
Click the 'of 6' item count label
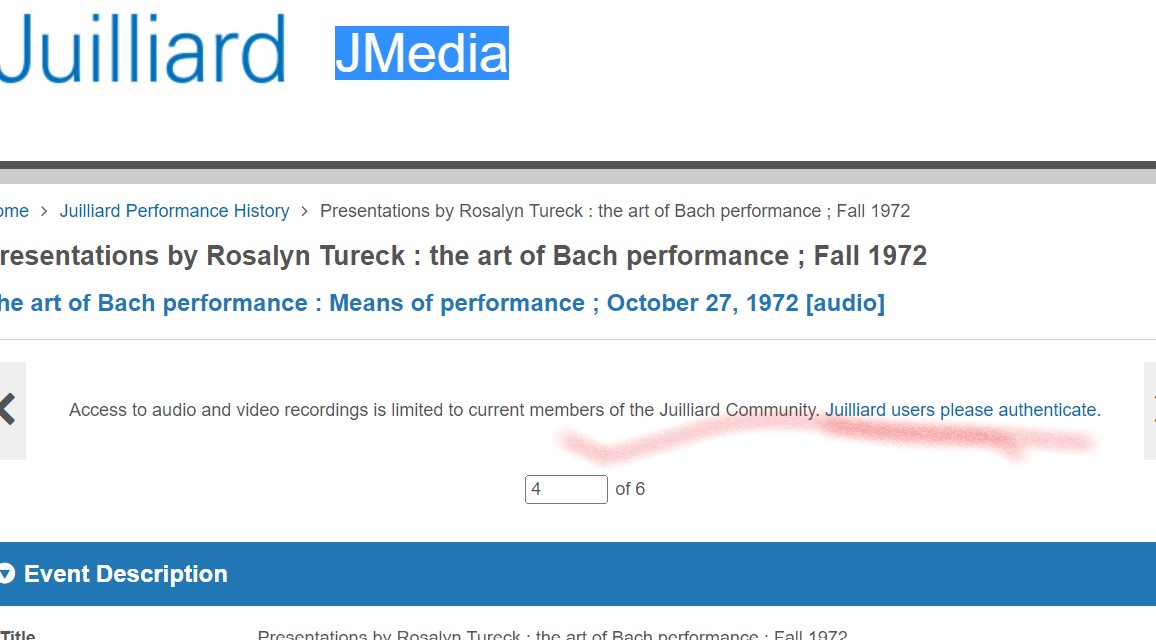(x=630, y=490)
